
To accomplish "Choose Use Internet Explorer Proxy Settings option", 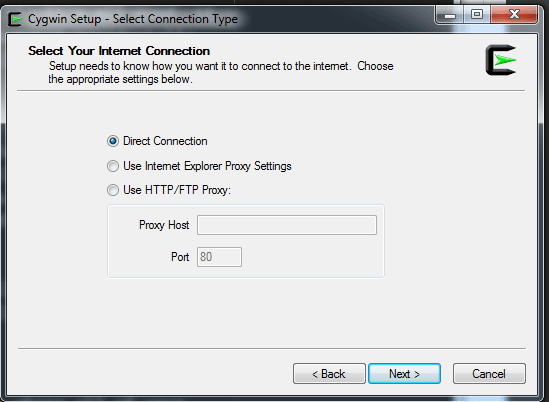I will 113,166.
